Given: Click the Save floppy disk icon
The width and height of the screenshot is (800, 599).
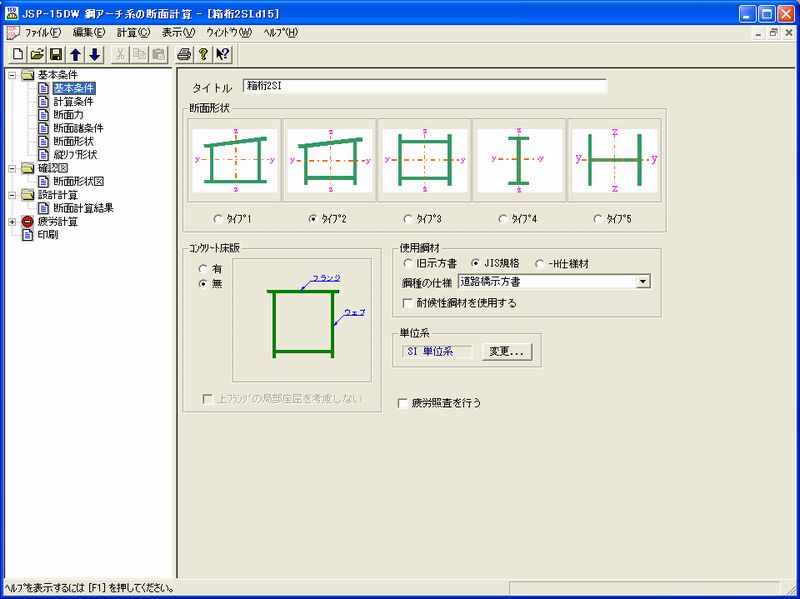Looking at the screenshot, I should [56, 53].
